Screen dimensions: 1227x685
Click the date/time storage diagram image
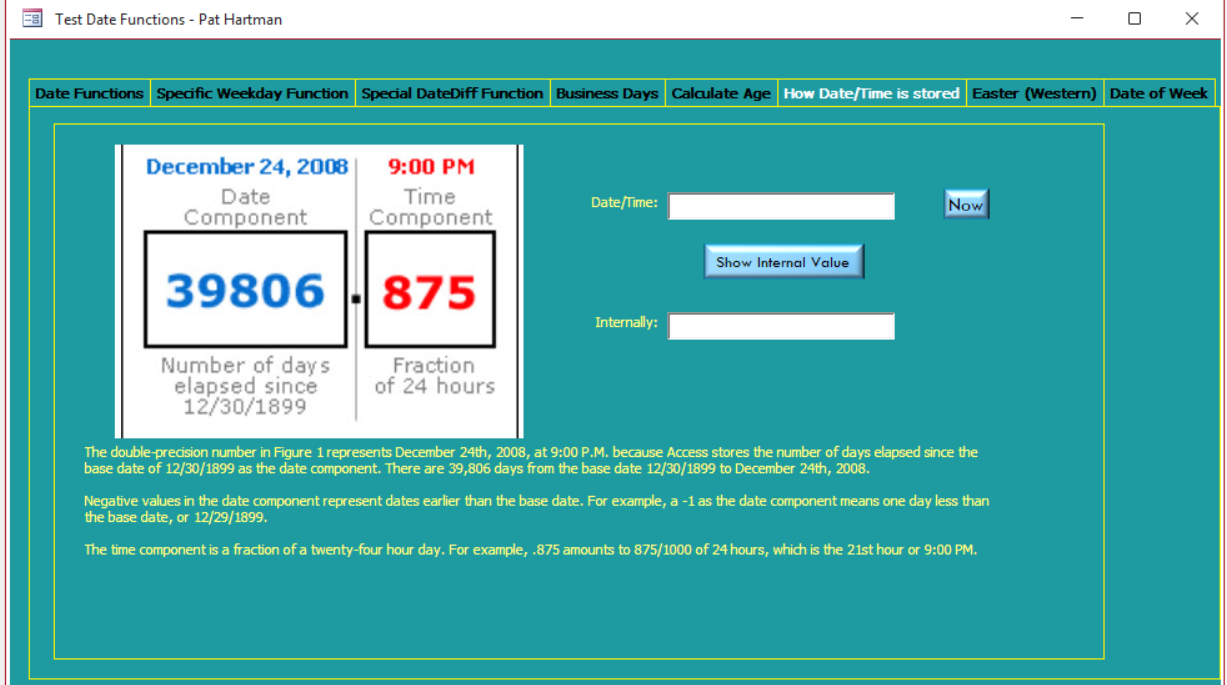[x=319, y=291]
